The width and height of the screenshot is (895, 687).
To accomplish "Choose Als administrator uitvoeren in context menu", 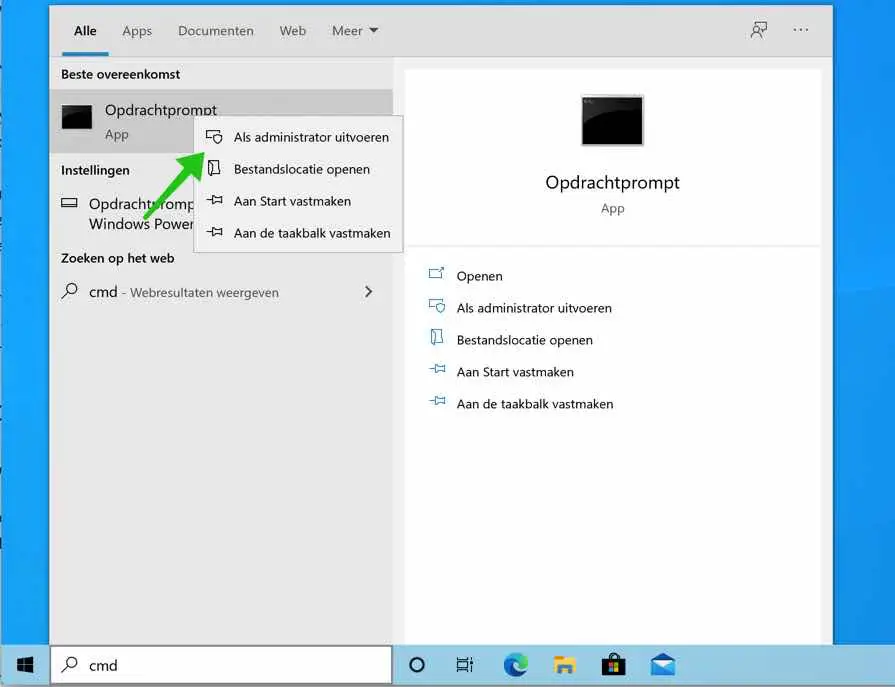I will pos(298,137).
